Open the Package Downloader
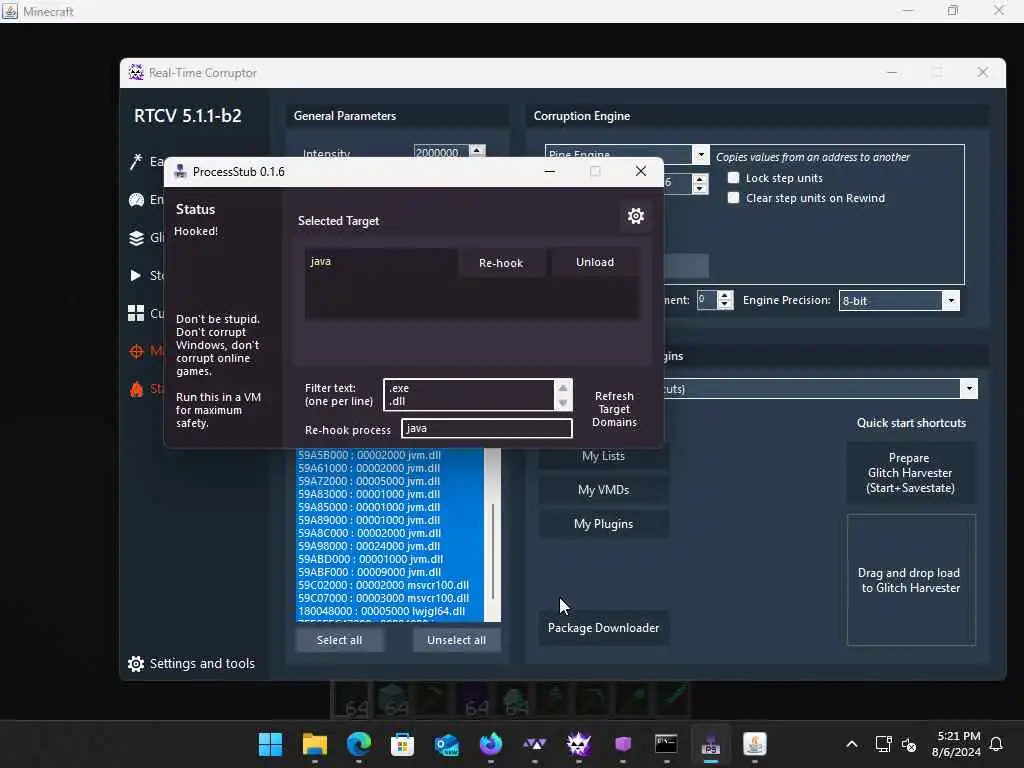This screenshot has width=1024, height=768. tap(603, 628)
